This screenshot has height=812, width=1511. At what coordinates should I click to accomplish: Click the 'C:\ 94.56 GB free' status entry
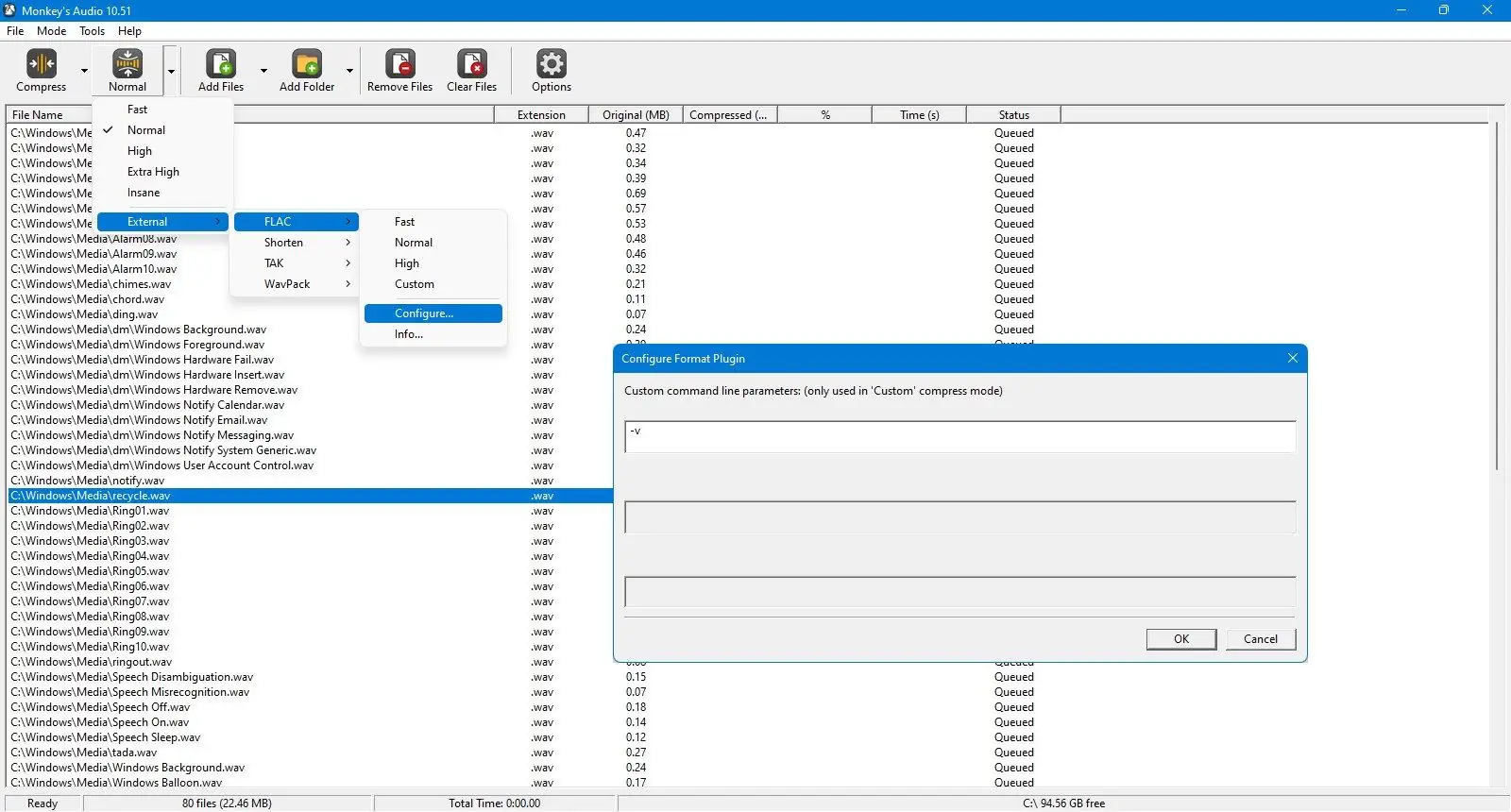1063,804
